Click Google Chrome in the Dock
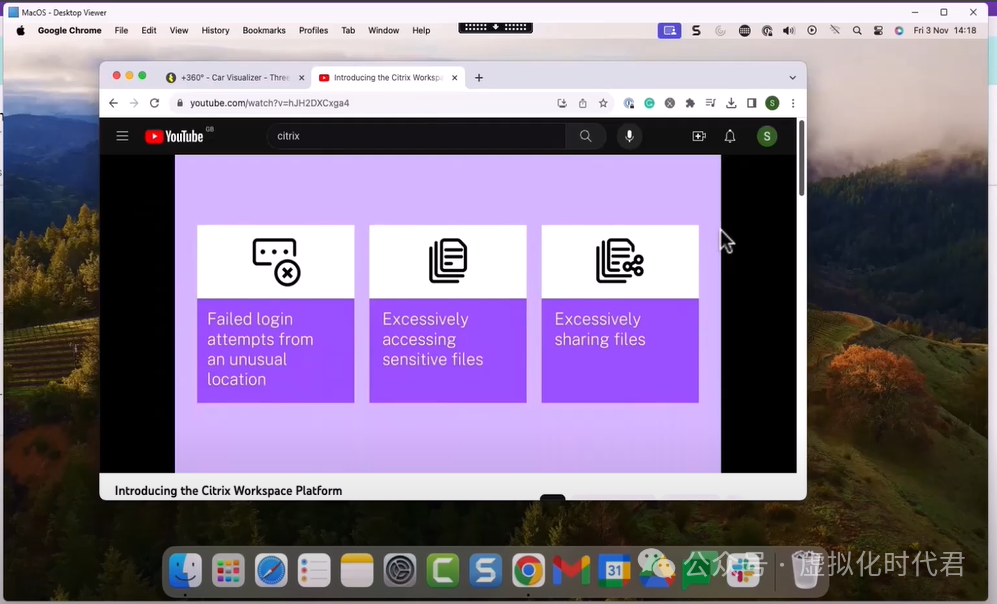 coord(528,570)
